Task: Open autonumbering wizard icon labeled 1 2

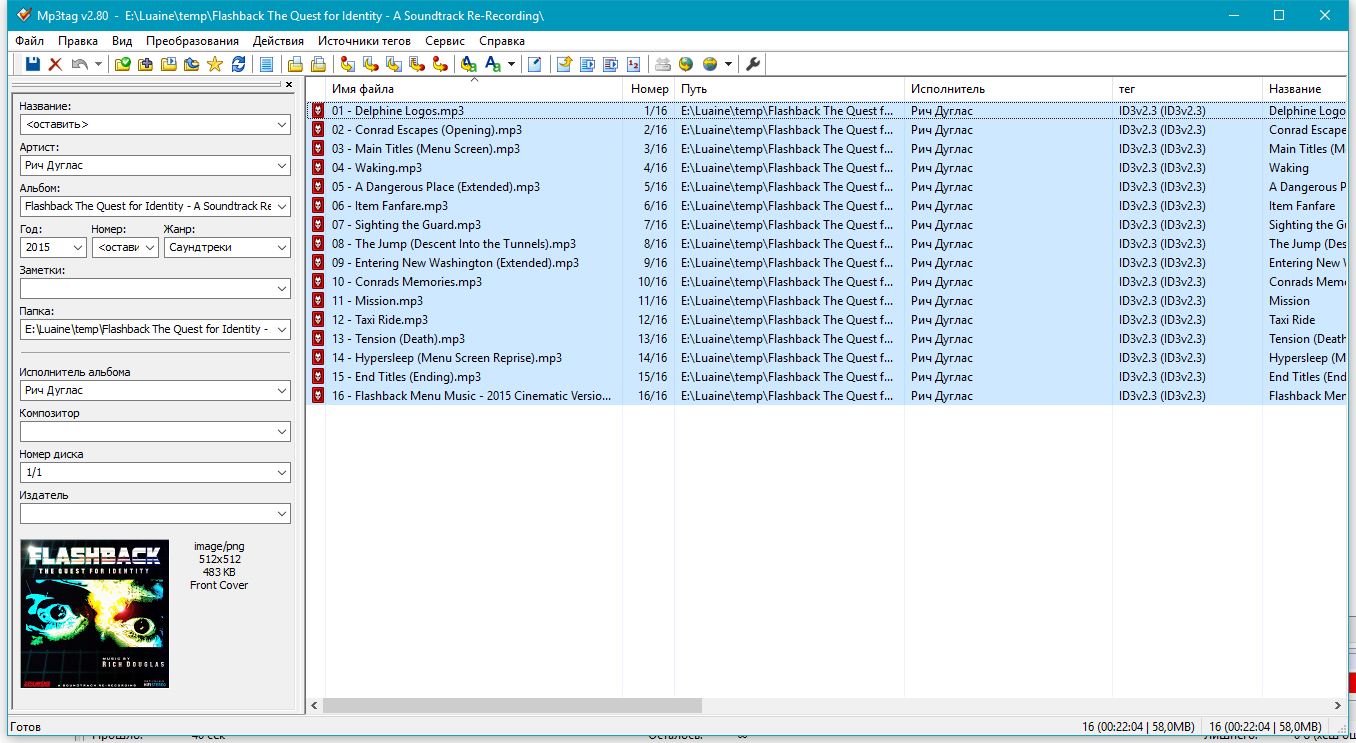Action: pos(633,64)
